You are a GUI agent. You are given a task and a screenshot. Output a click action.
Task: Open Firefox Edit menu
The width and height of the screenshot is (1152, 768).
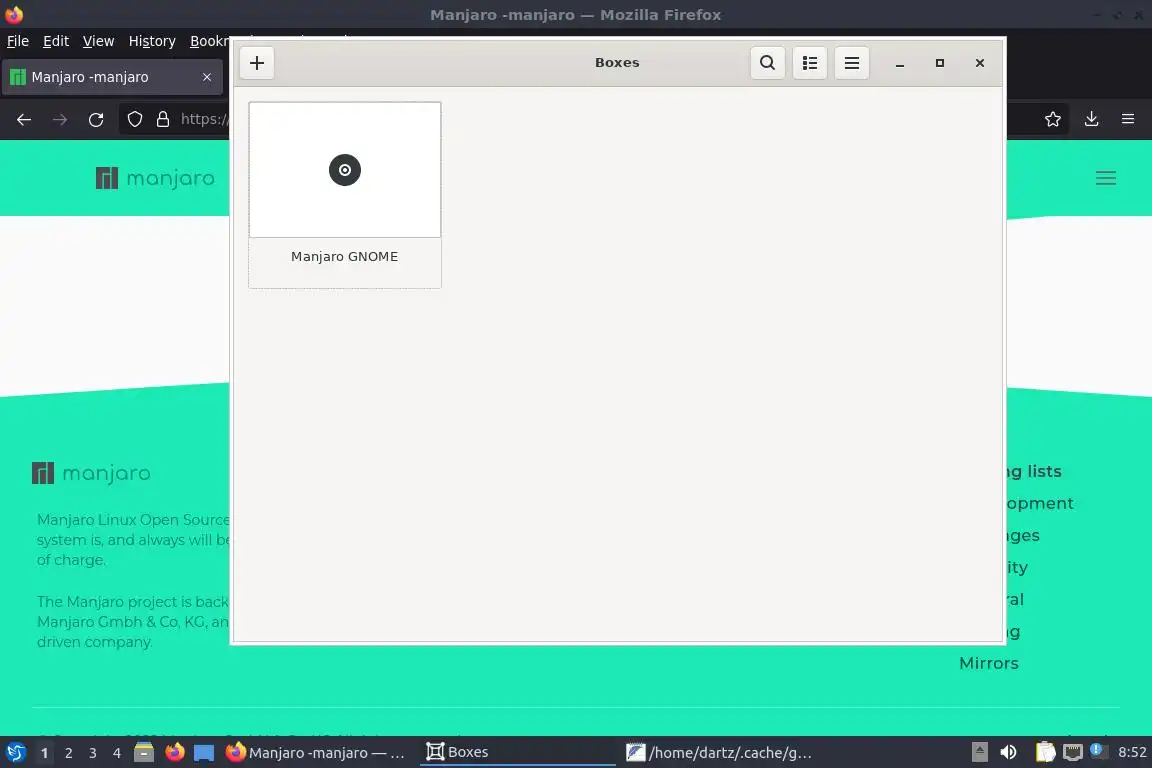click(x=56, y=41)
